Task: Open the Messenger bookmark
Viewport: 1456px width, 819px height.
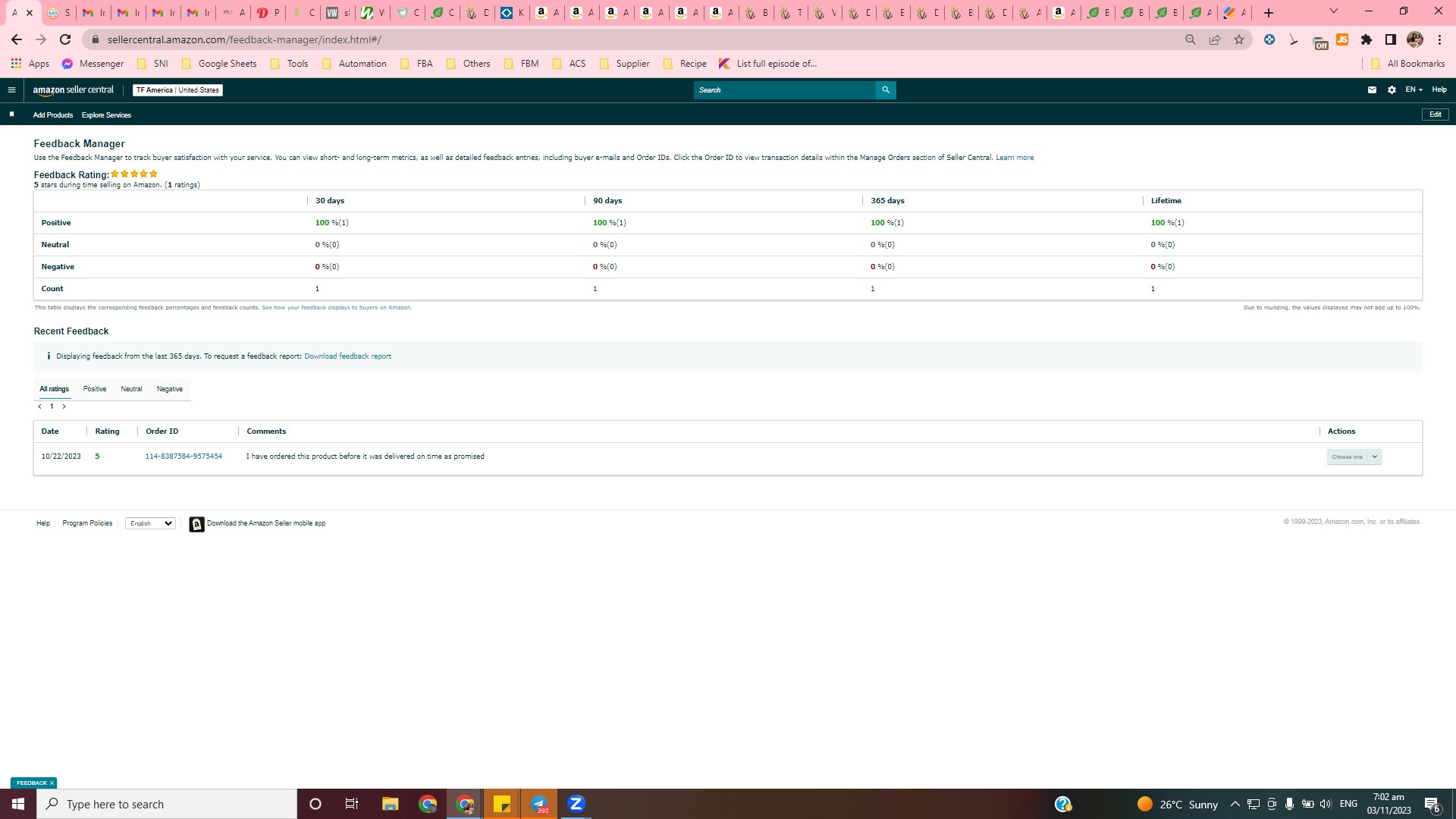Action: pos(93,64)
